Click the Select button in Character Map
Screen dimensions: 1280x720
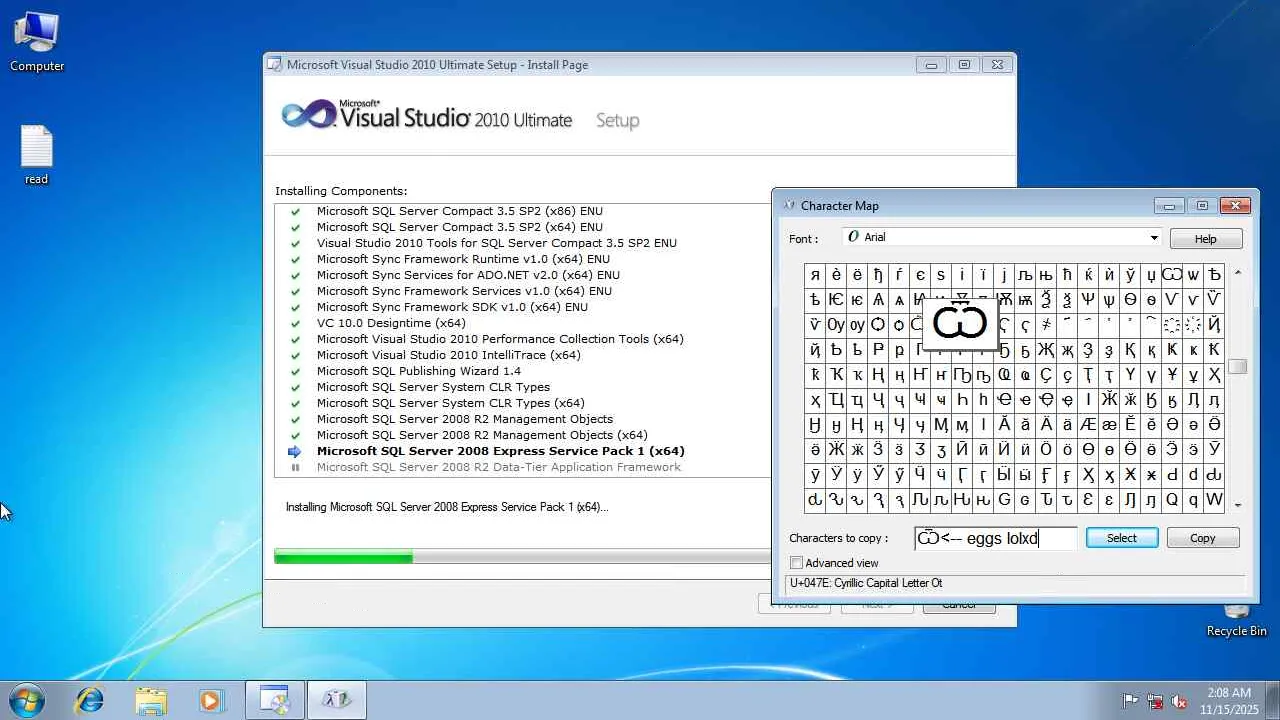(1122, 538)
